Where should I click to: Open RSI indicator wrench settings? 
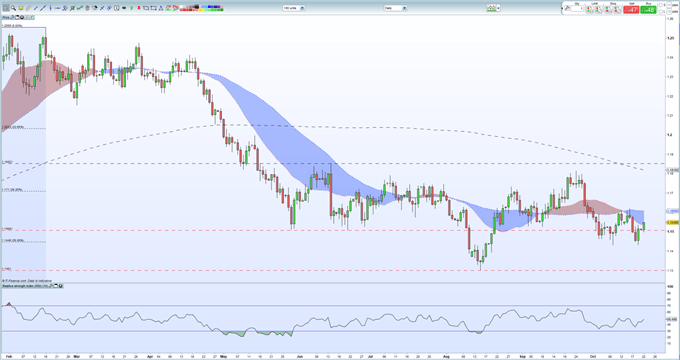pyautogui.click(x=51, y=286)
